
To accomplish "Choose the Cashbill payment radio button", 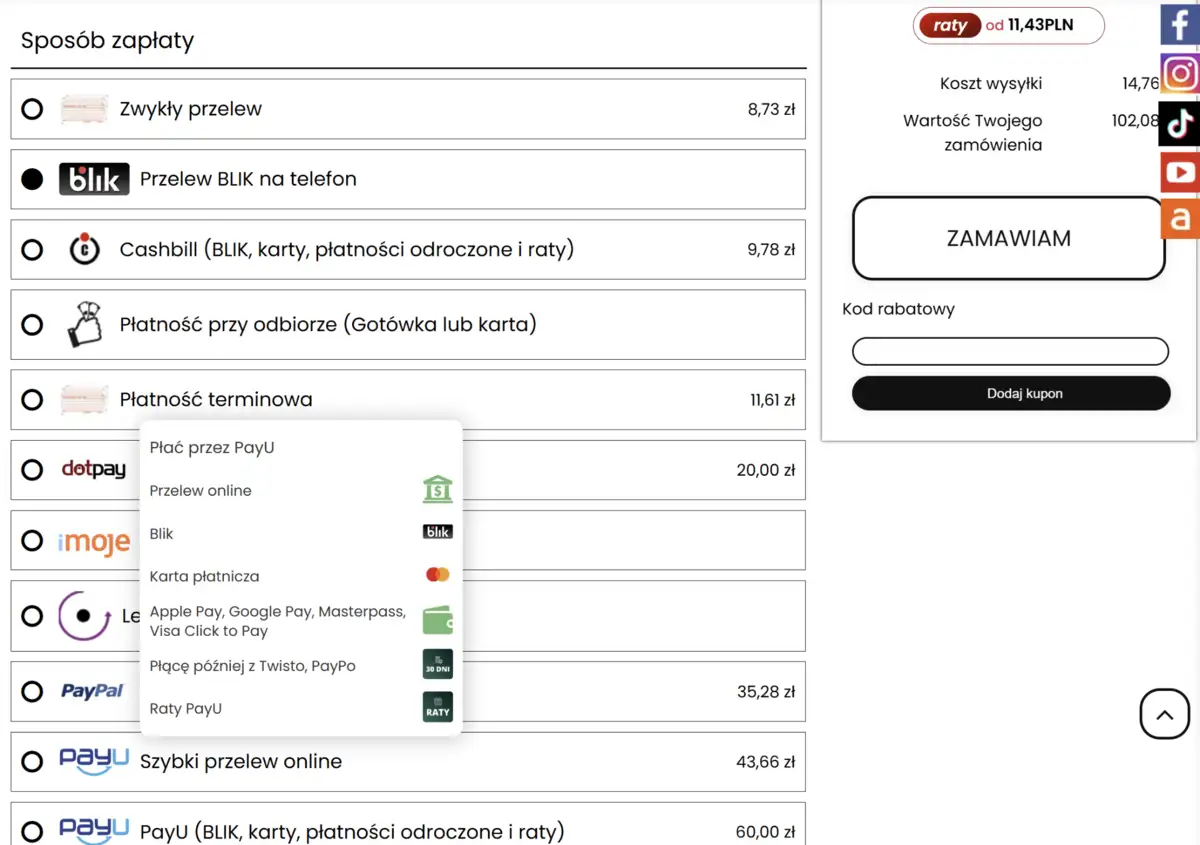I will 32,249.
